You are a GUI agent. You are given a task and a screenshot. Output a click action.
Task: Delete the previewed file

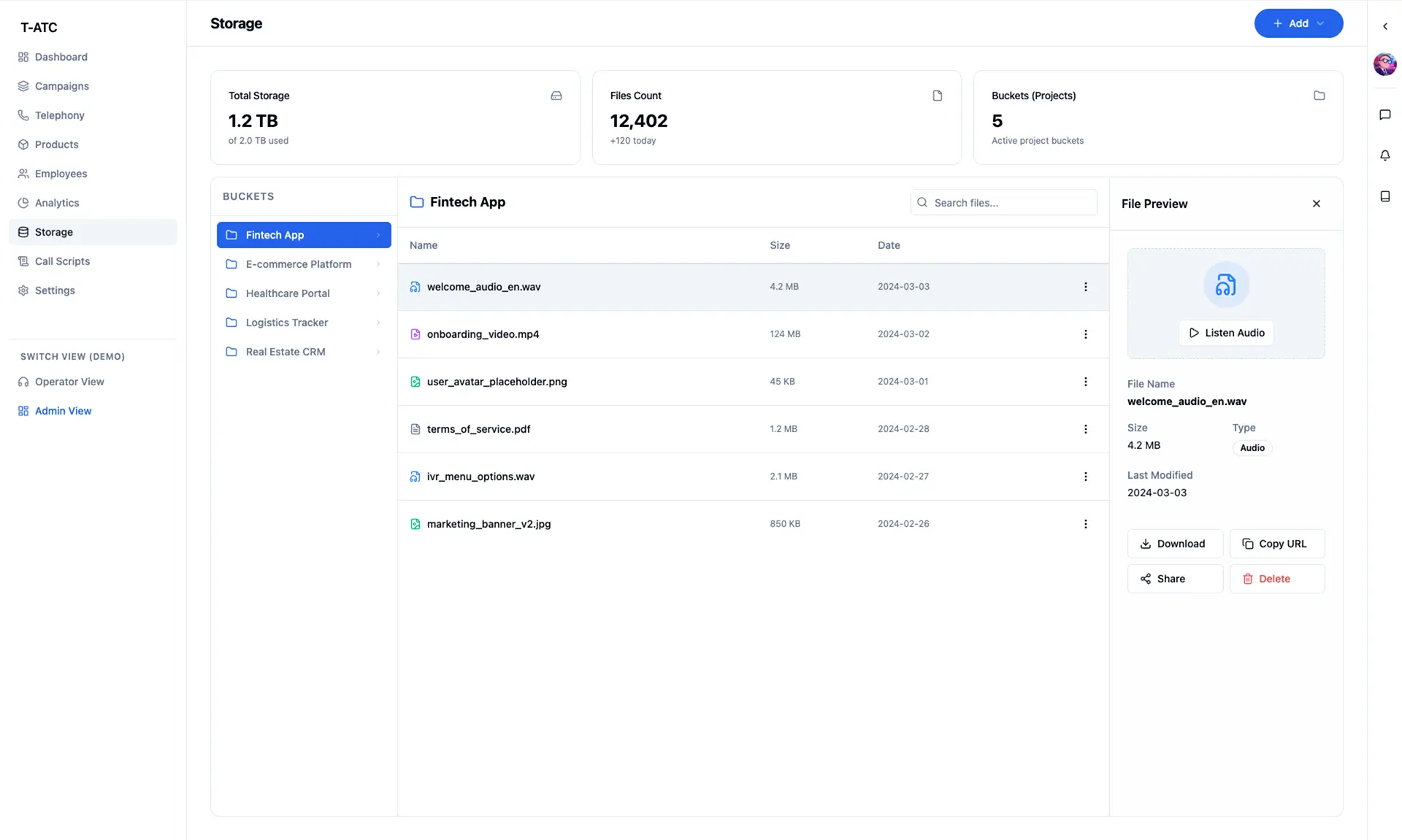click(1276, 579)
